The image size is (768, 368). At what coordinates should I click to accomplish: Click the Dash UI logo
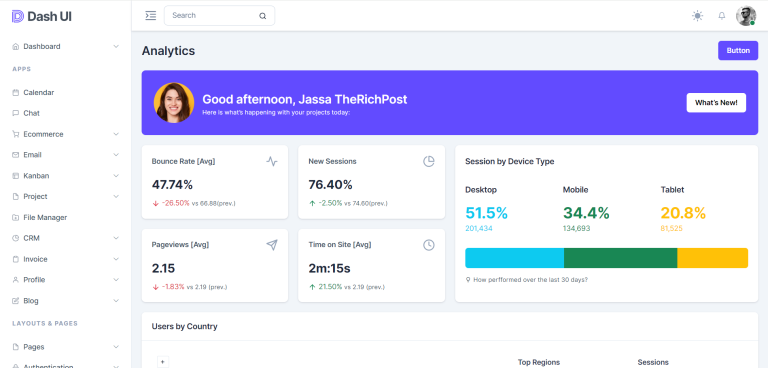(x=42, y=16)
